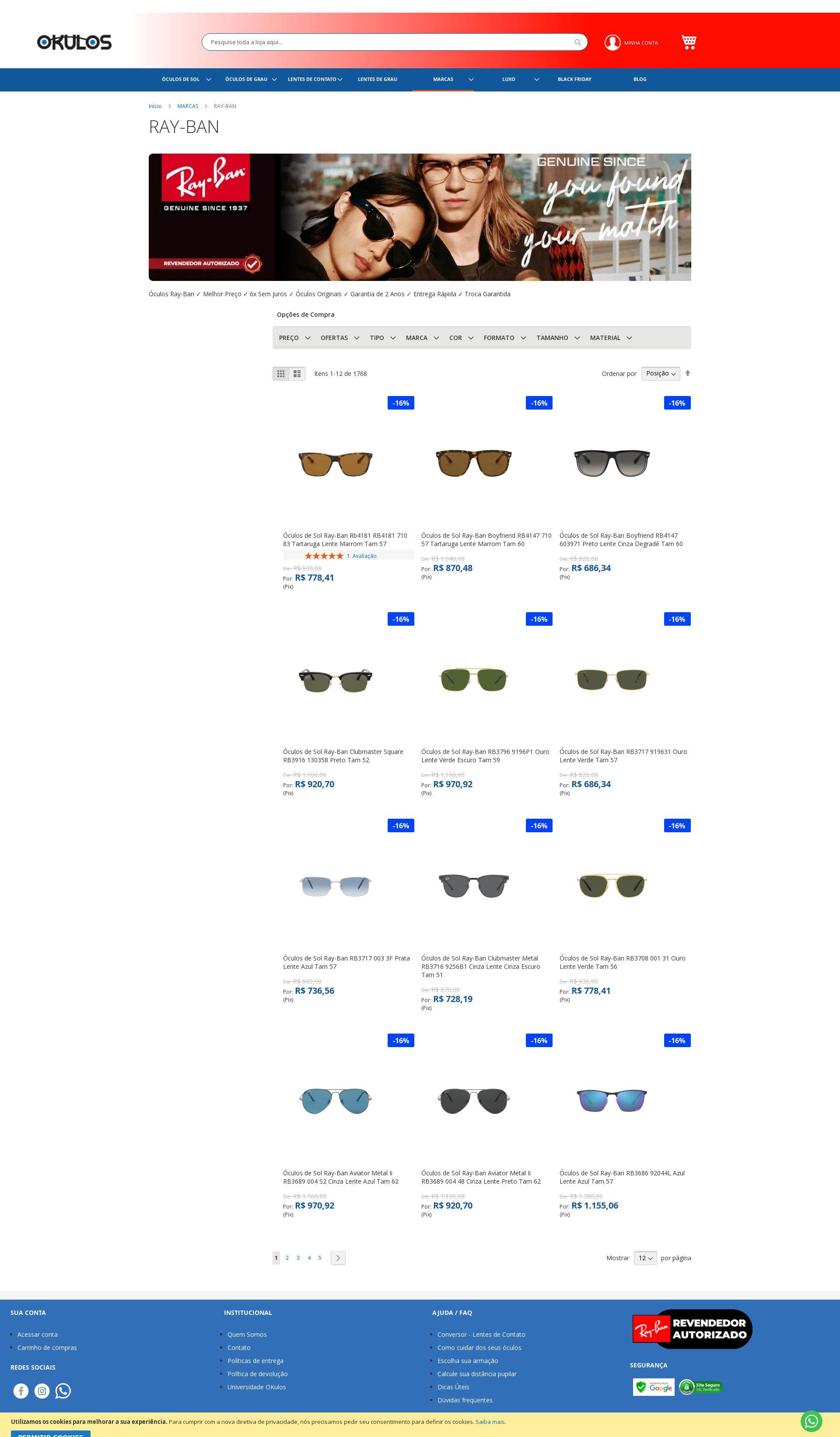Click the five-star rating on RB4181

pos(324,556)
